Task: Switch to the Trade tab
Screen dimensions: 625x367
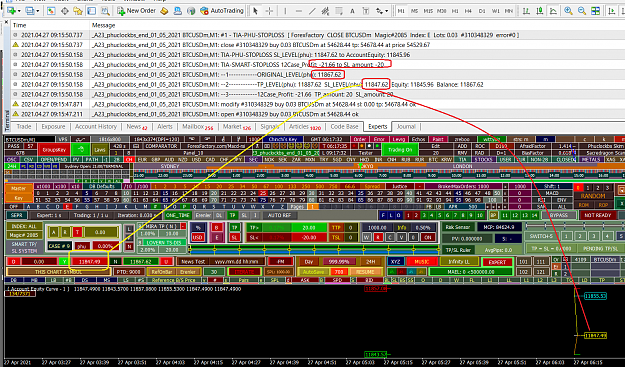Action: (x=24, y=126)
